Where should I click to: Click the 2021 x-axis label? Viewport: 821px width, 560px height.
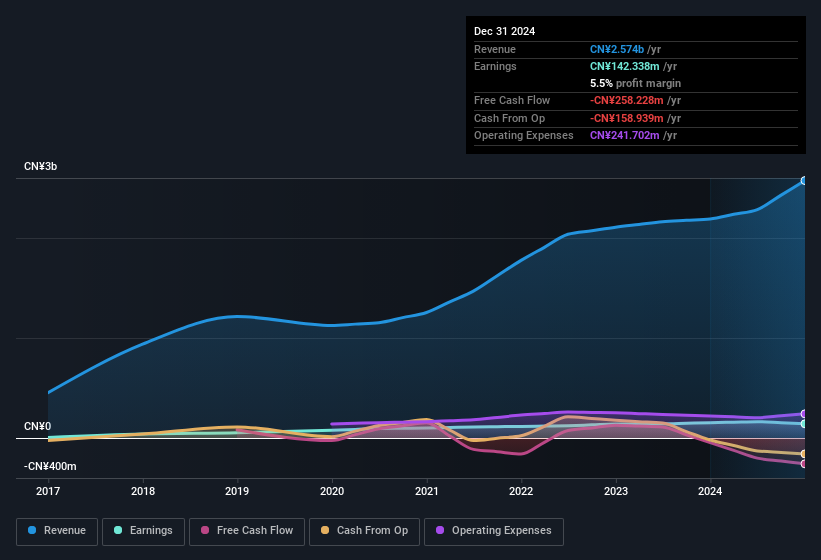[x=427, y=491]
